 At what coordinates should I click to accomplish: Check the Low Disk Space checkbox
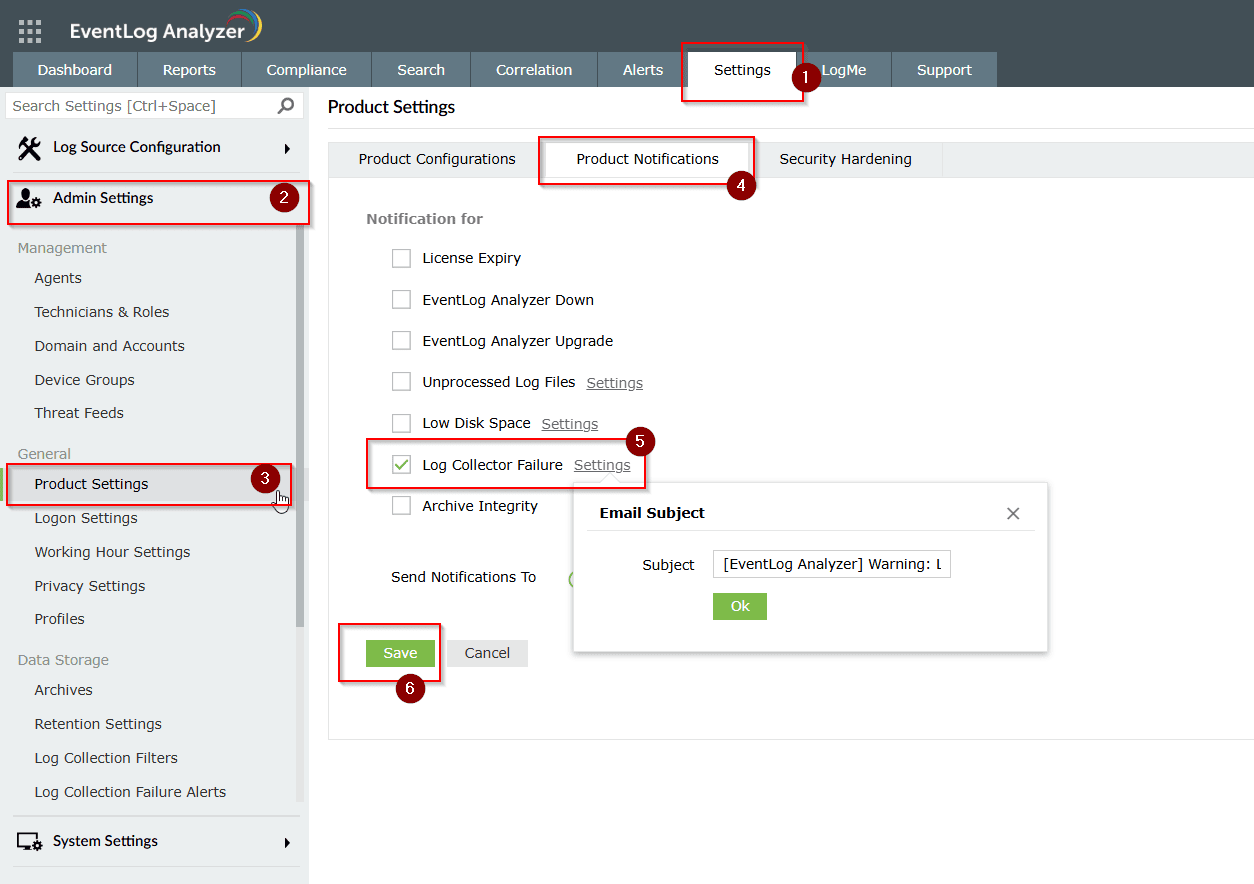pos(401,423)
